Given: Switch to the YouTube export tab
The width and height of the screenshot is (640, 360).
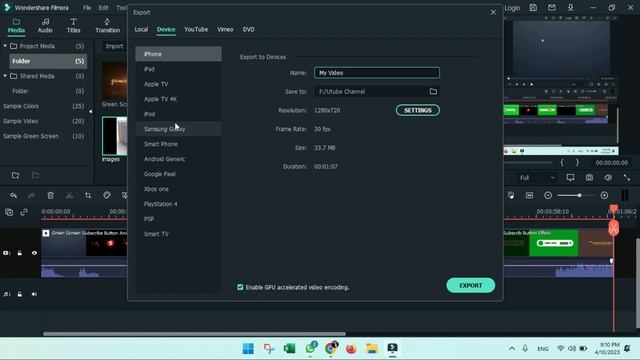Looking at the screenshot, I should click(196, 29).
